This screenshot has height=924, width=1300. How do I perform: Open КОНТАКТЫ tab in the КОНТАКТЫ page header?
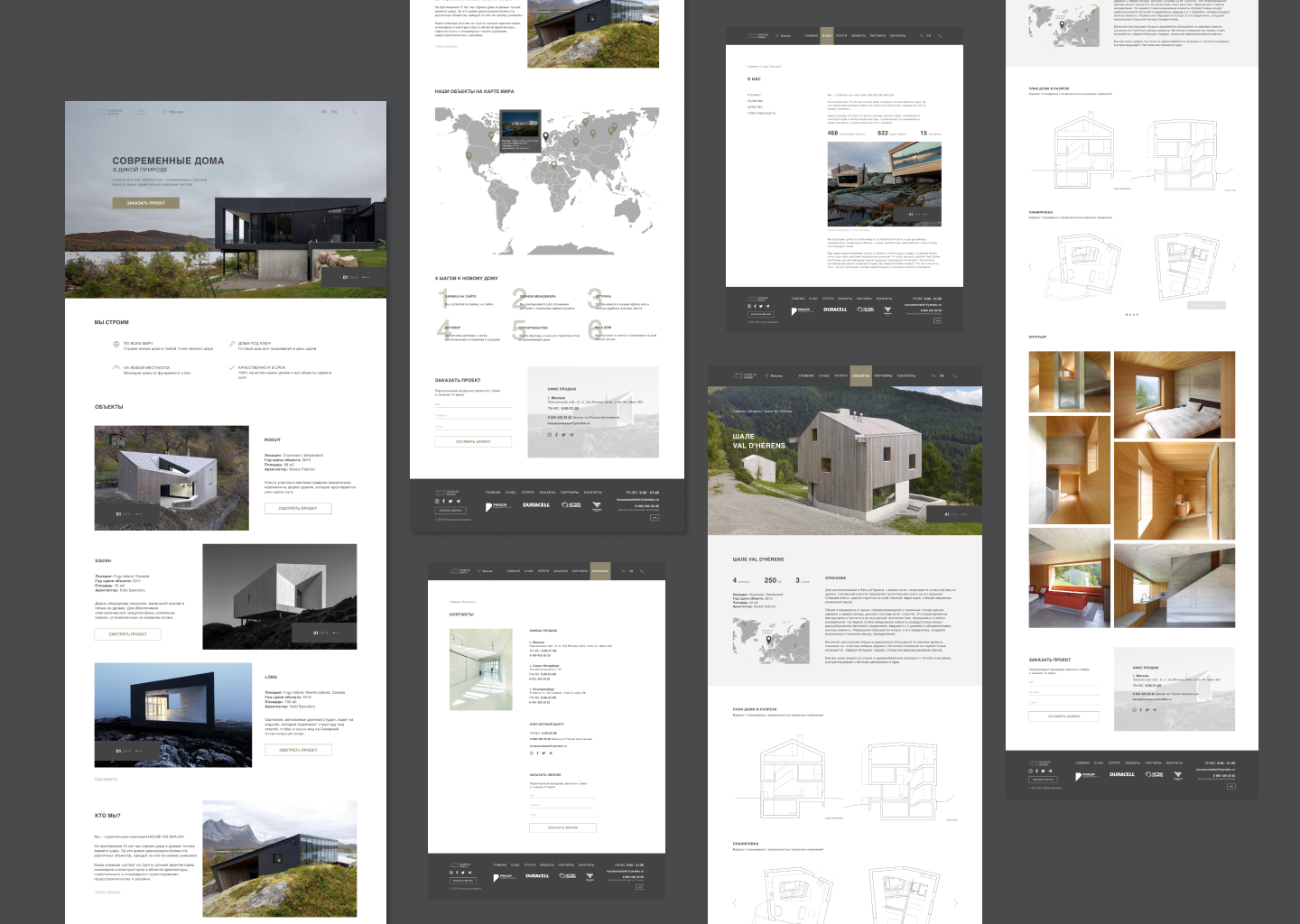[600, 570]
